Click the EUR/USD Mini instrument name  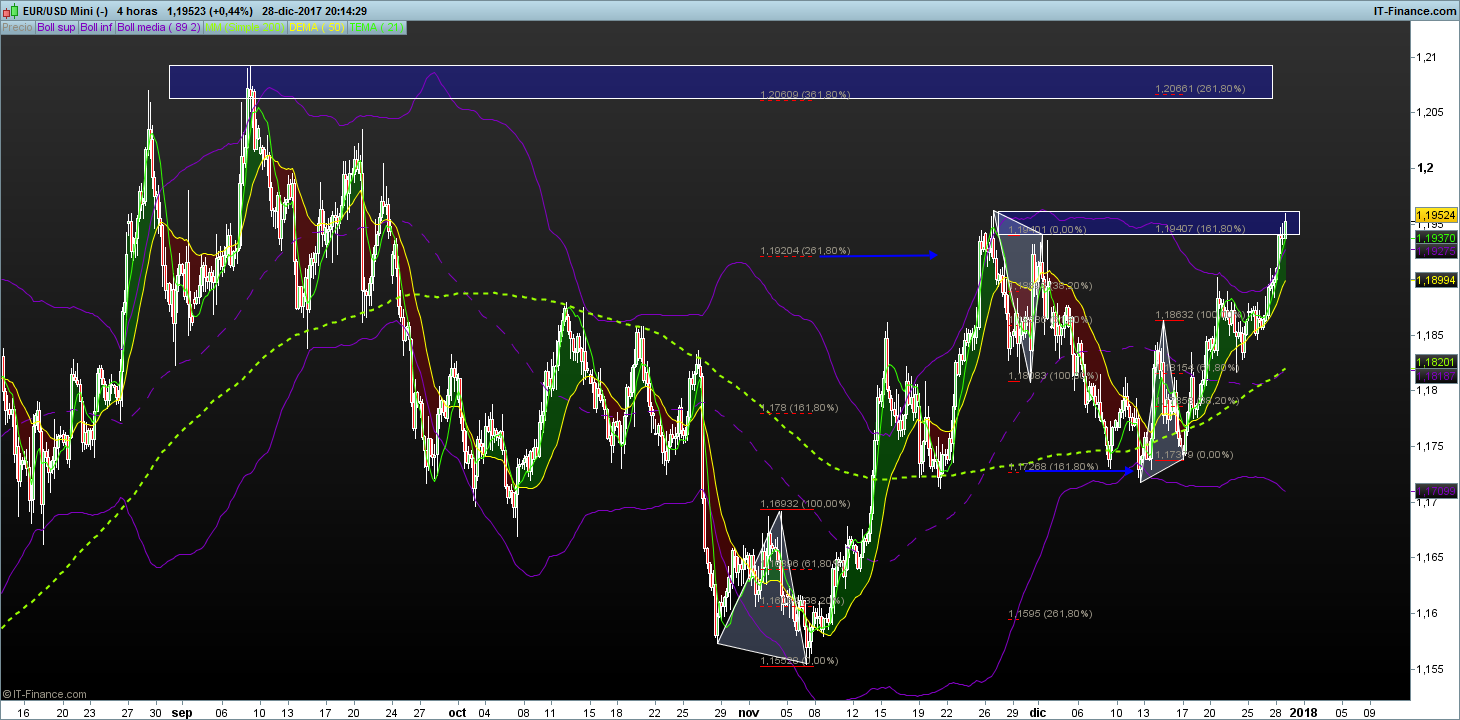[x=63, y=10]
